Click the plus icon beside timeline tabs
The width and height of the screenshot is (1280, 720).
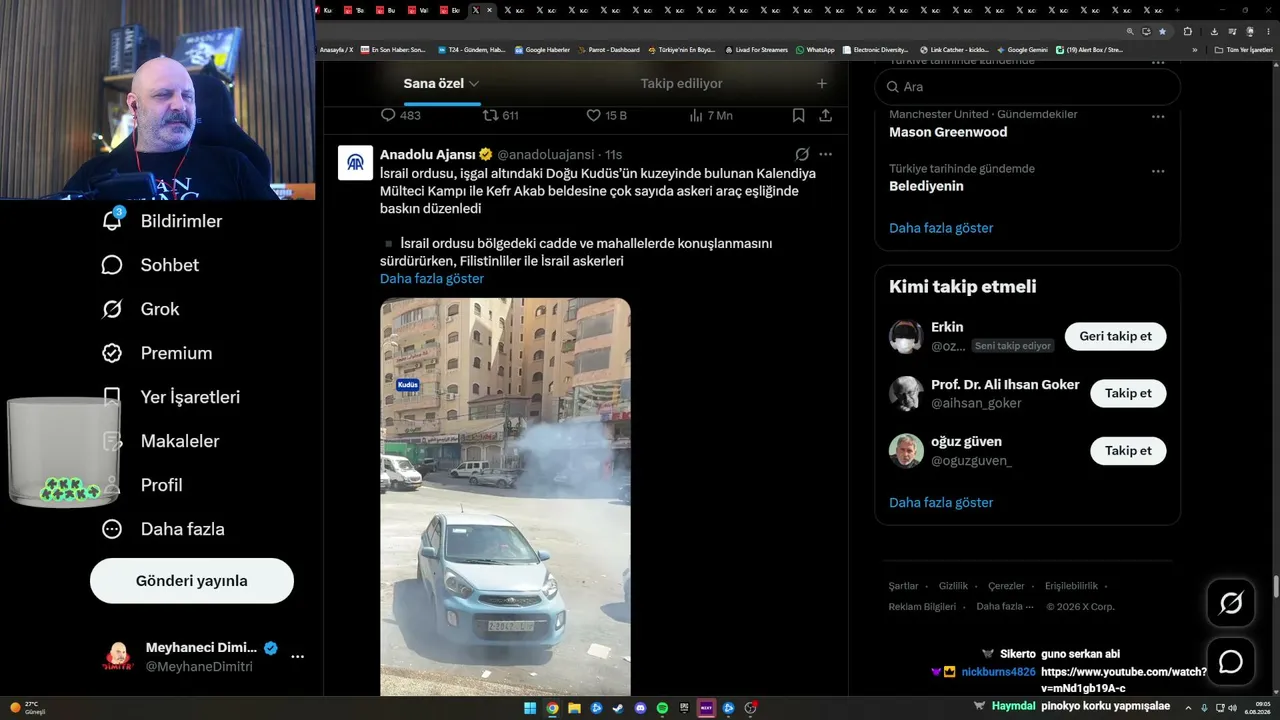[x=822, y=84]
